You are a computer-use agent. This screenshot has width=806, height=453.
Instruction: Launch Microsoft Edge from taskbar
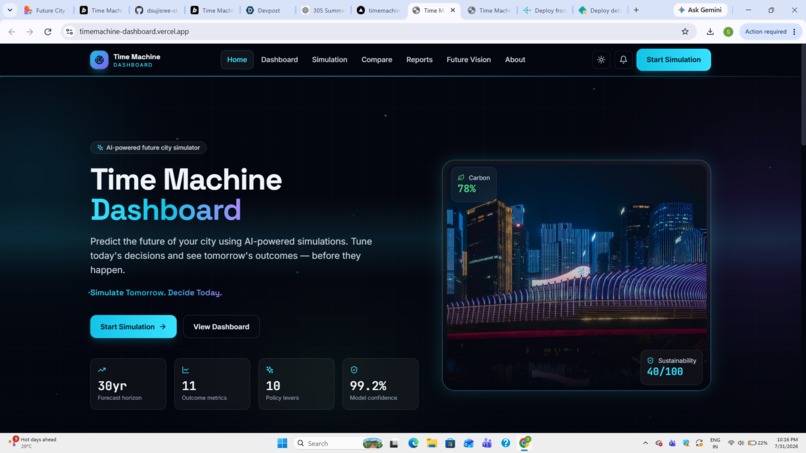[x=413, y=443]
